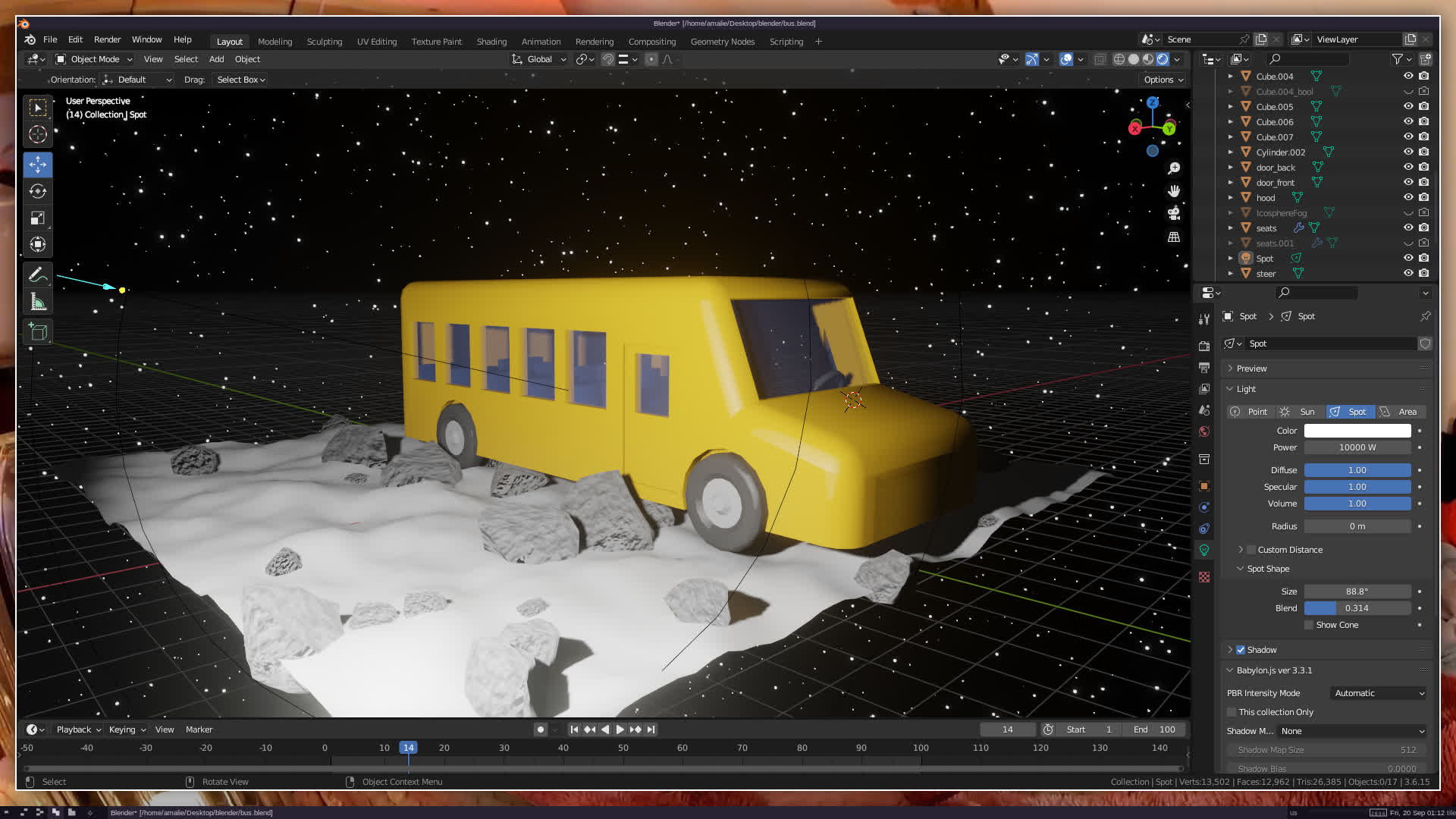Select the Scale tool
This screenshot has height=819, width=1456.
pyautogui.click(x=38, y=218)
